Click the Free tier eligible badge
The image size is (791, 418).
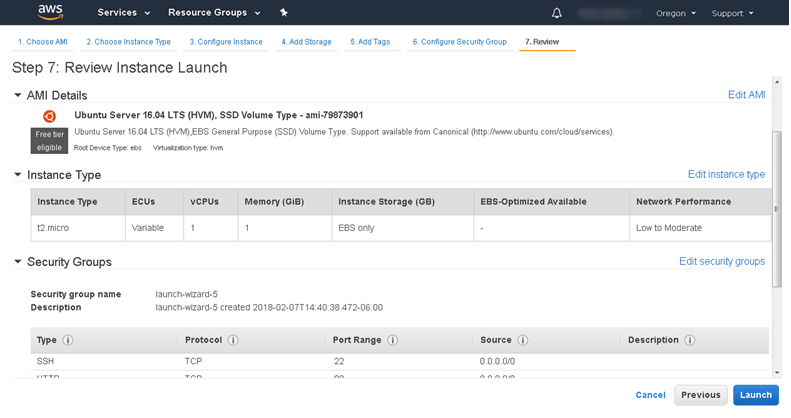point(49,141)
